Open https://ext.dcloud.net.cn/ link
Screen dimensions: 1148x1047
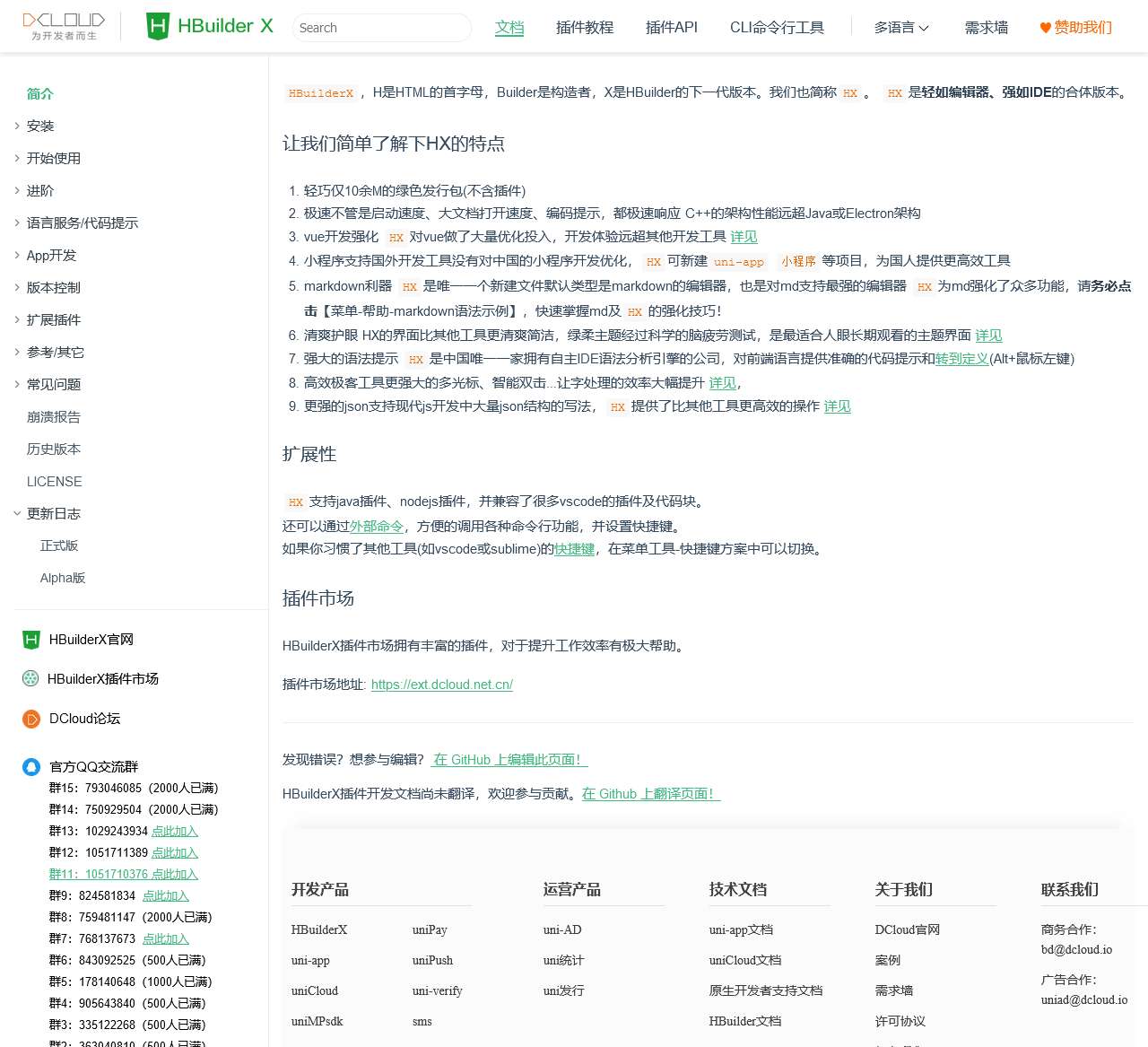[442, 685]
